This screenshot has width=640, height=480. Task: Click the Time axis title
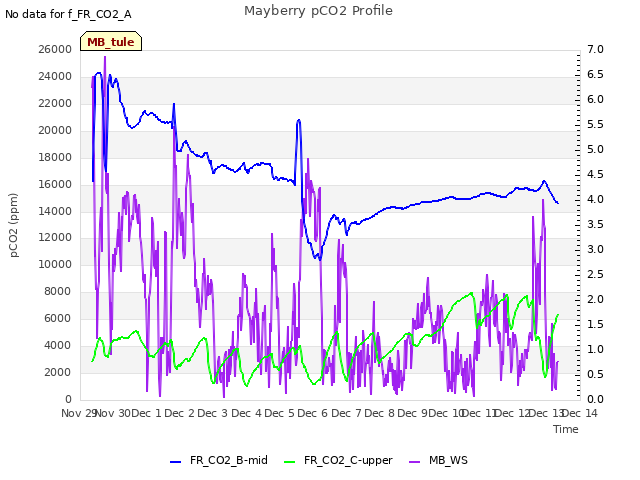click(x=566, y=429)
